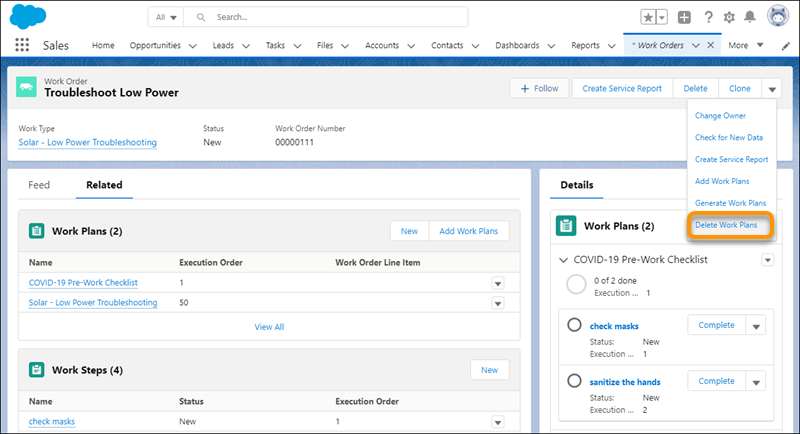Open the search scope All dropdown
This screenshot has width=800, height=434.
(x=166, y=17)
